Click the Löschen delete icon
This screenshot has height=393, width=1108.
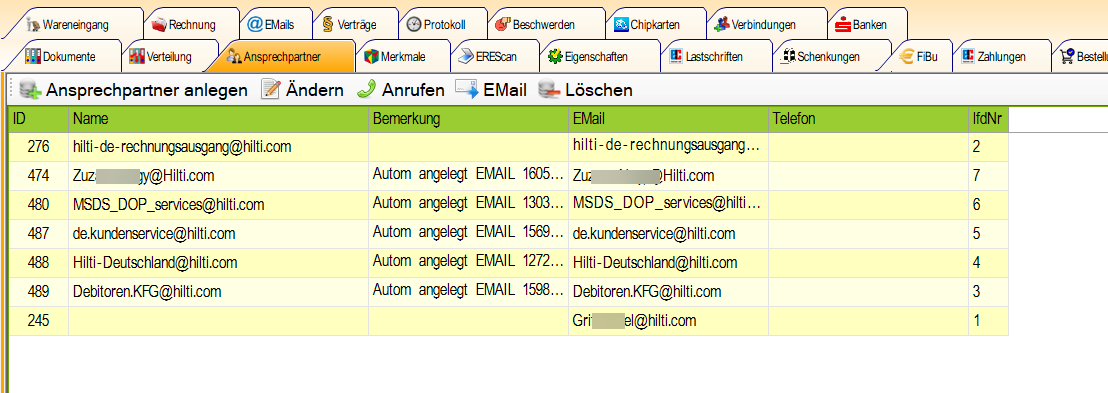[549, 90]
